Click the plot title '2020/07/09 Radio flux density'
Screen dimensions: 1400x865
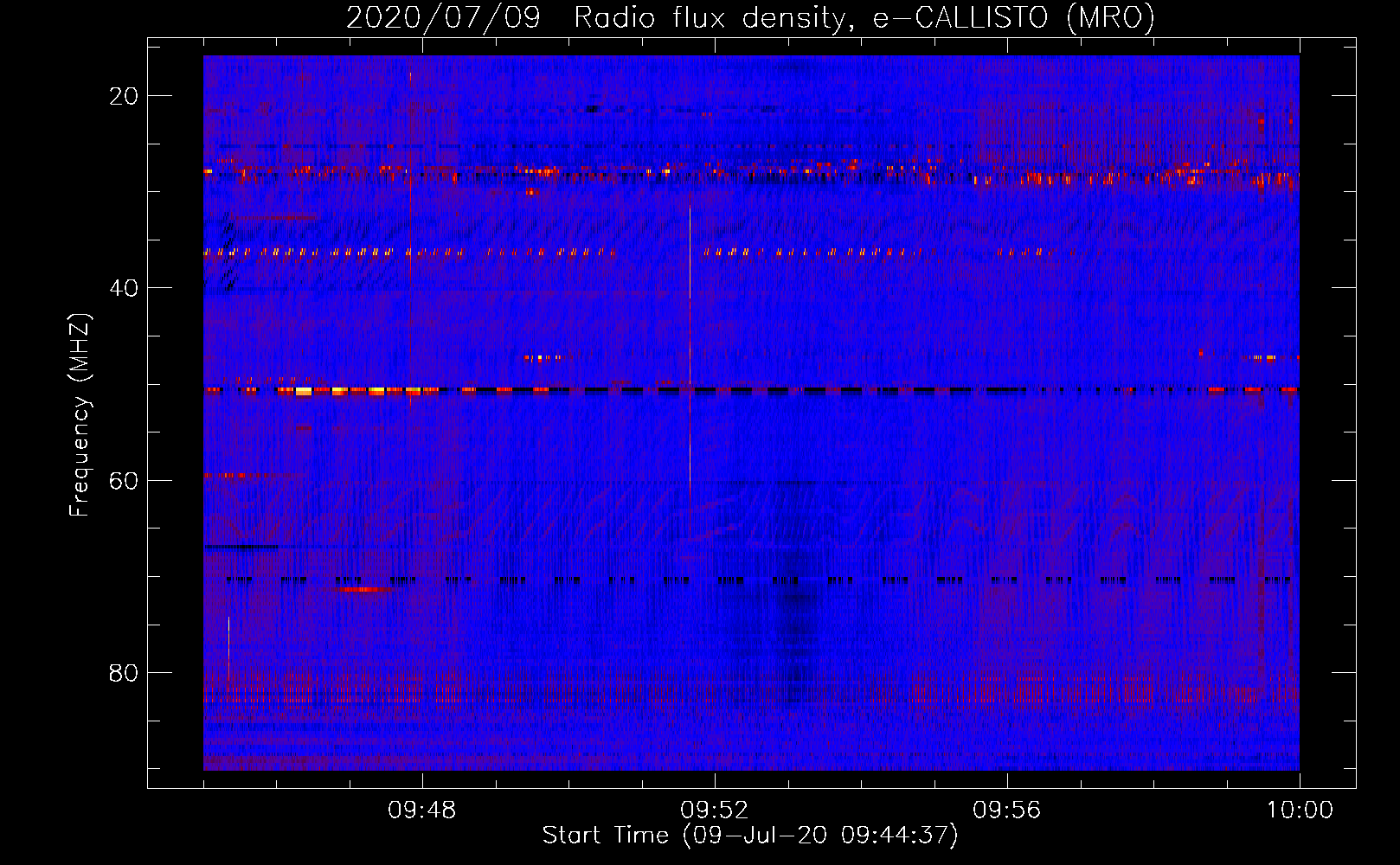click(750, 17)
